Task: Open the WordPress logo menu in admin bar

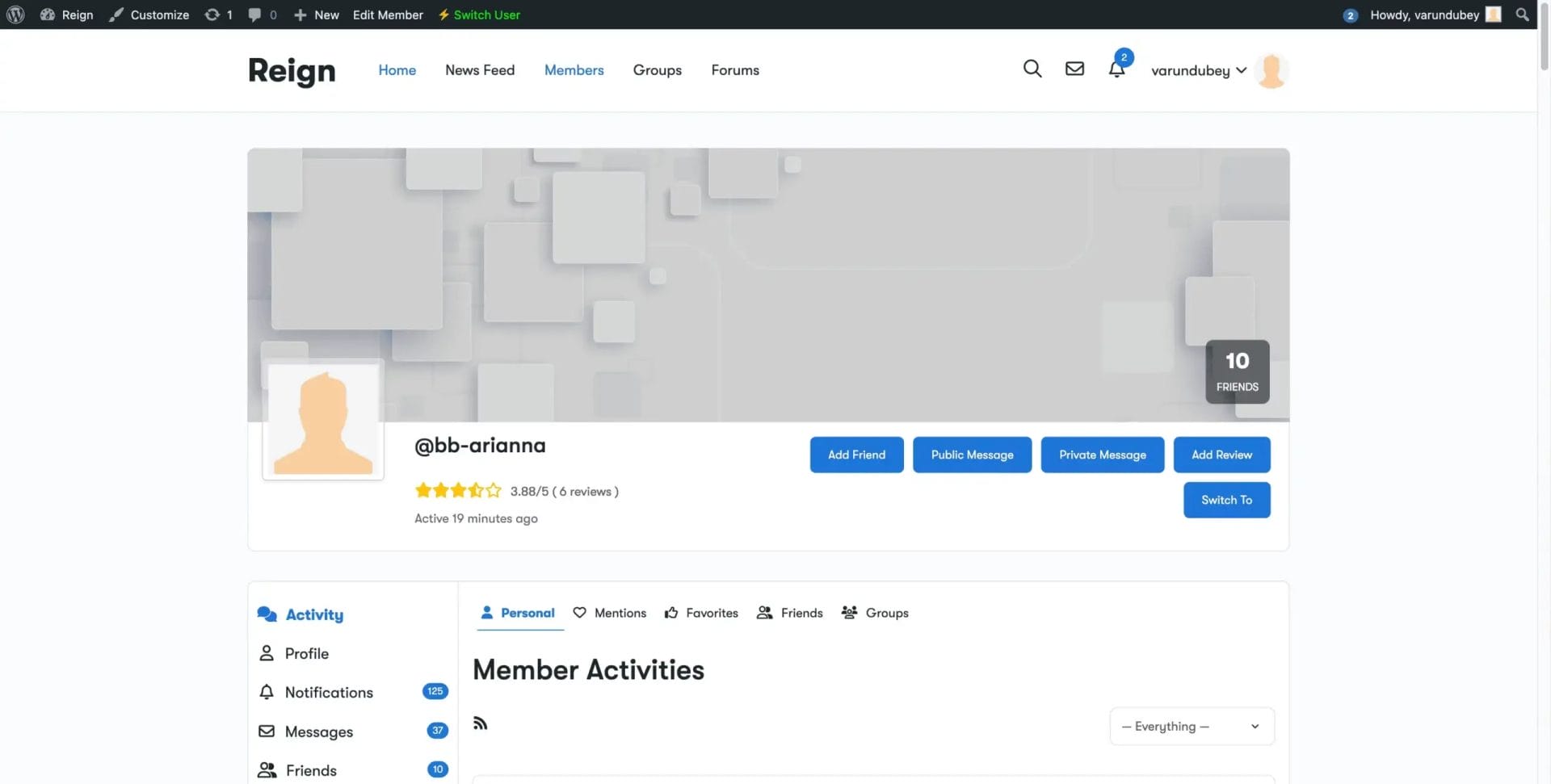Action: click(x=16, y=15)
